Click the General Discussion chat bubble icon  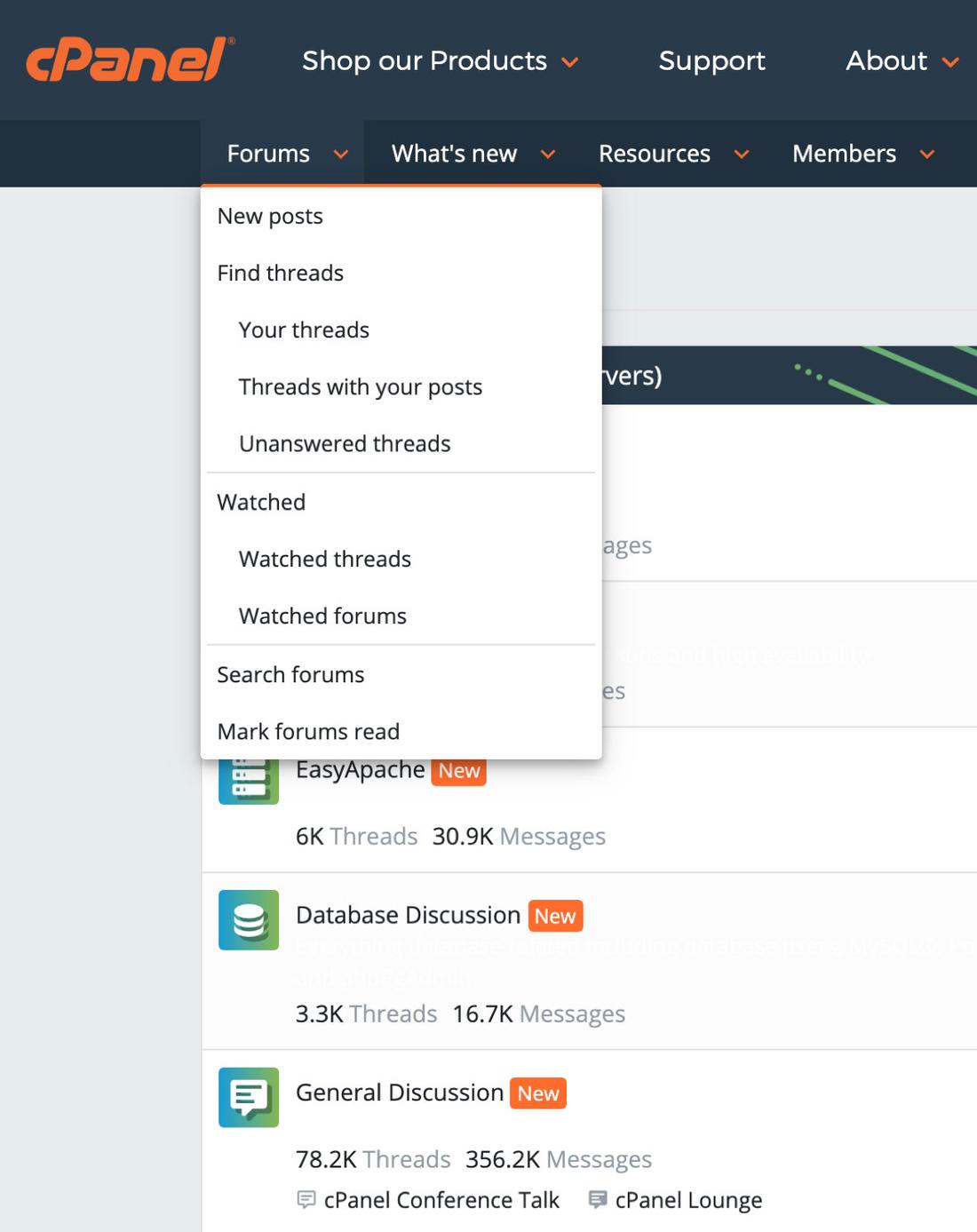click(248, 1098)
